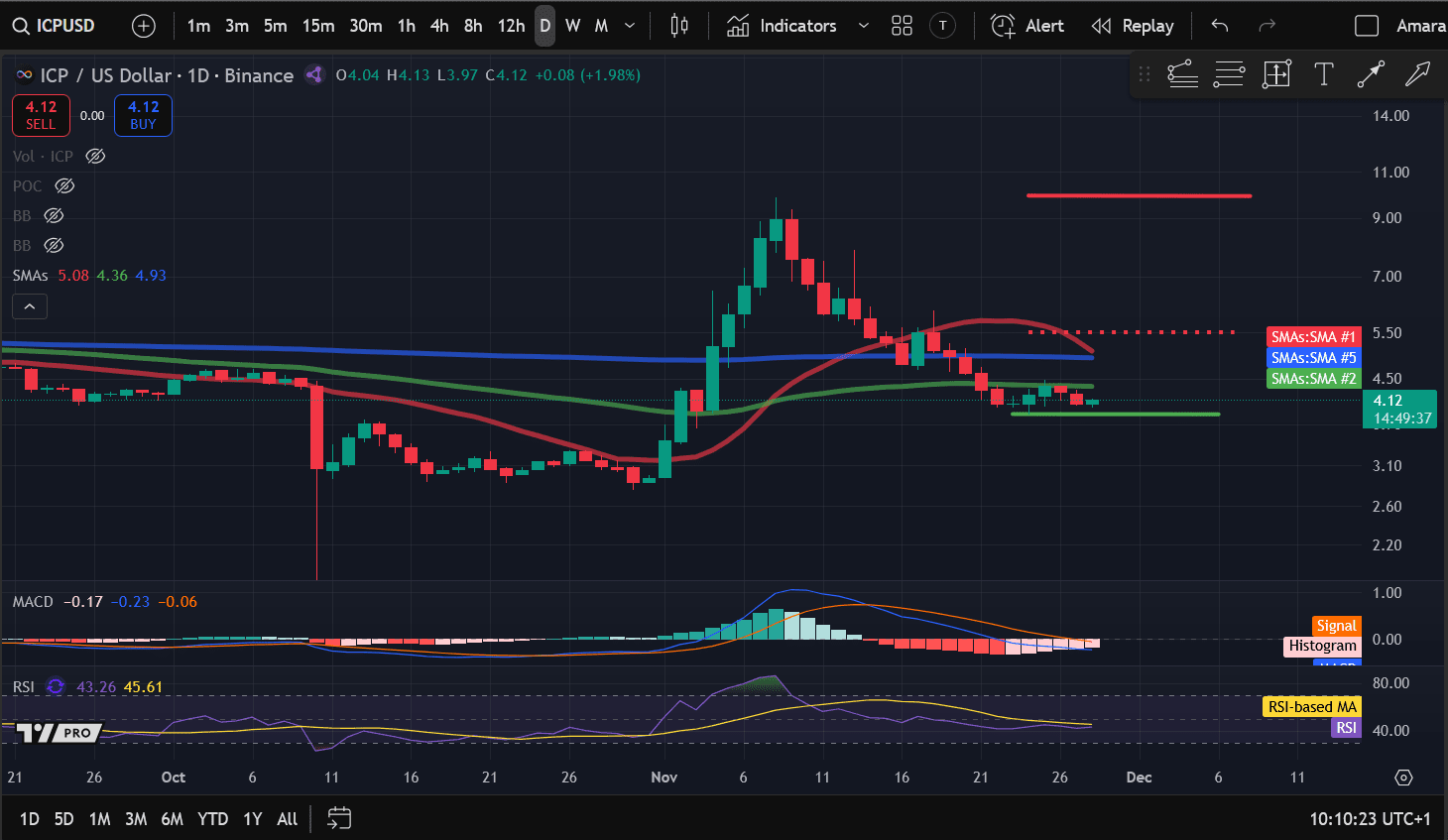Open indicator templates T icon

pyautogui.click(x=942, y=26)
